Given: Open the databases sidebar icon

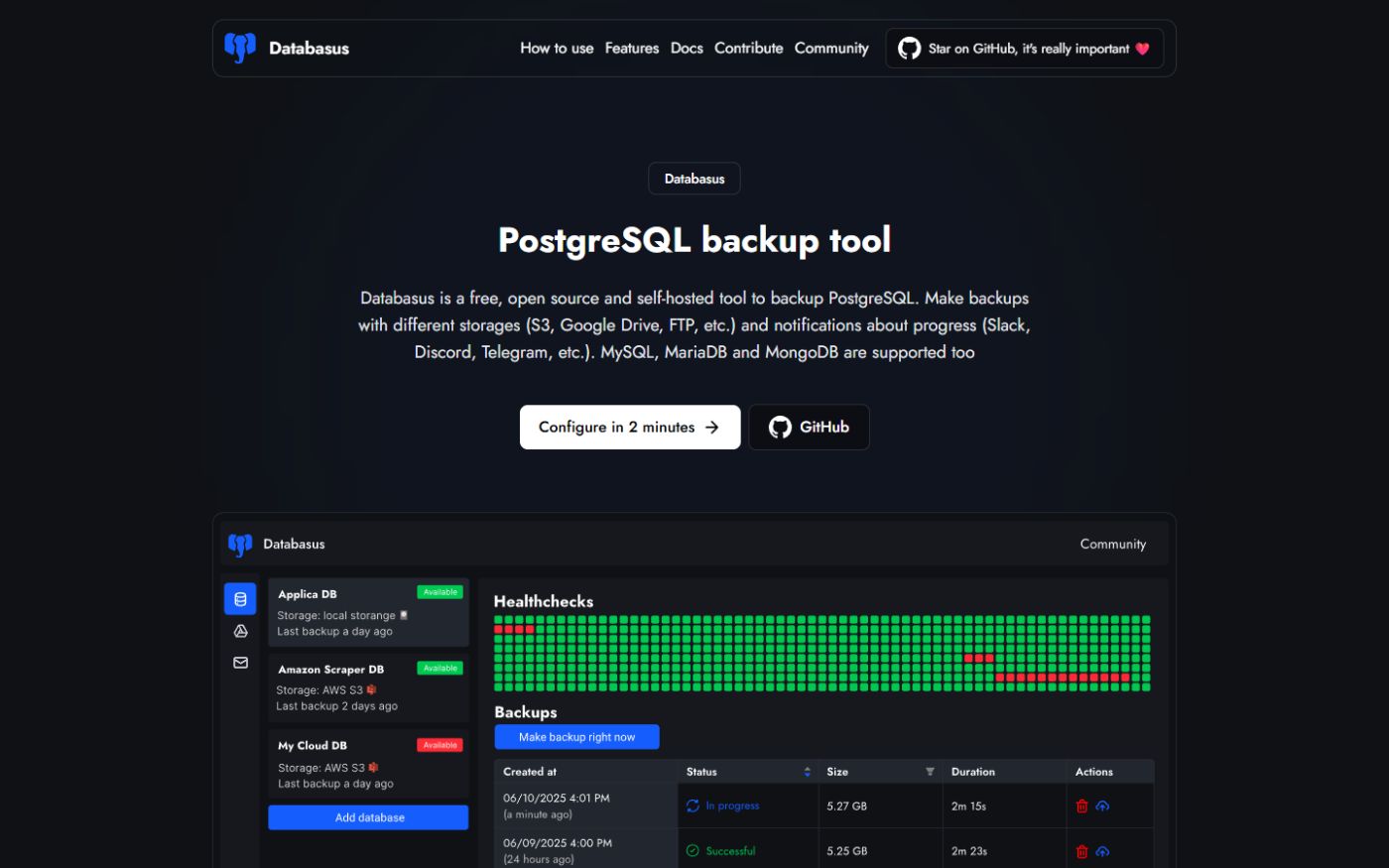Looking at the screenshot, I should (x=240, y=599).
